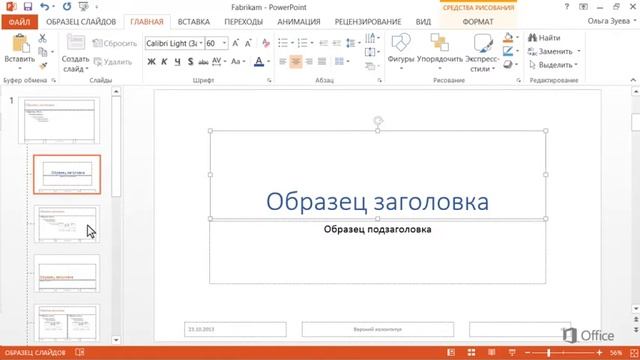Justify the text
Screen dimensions: 640x360
(322, 62)
